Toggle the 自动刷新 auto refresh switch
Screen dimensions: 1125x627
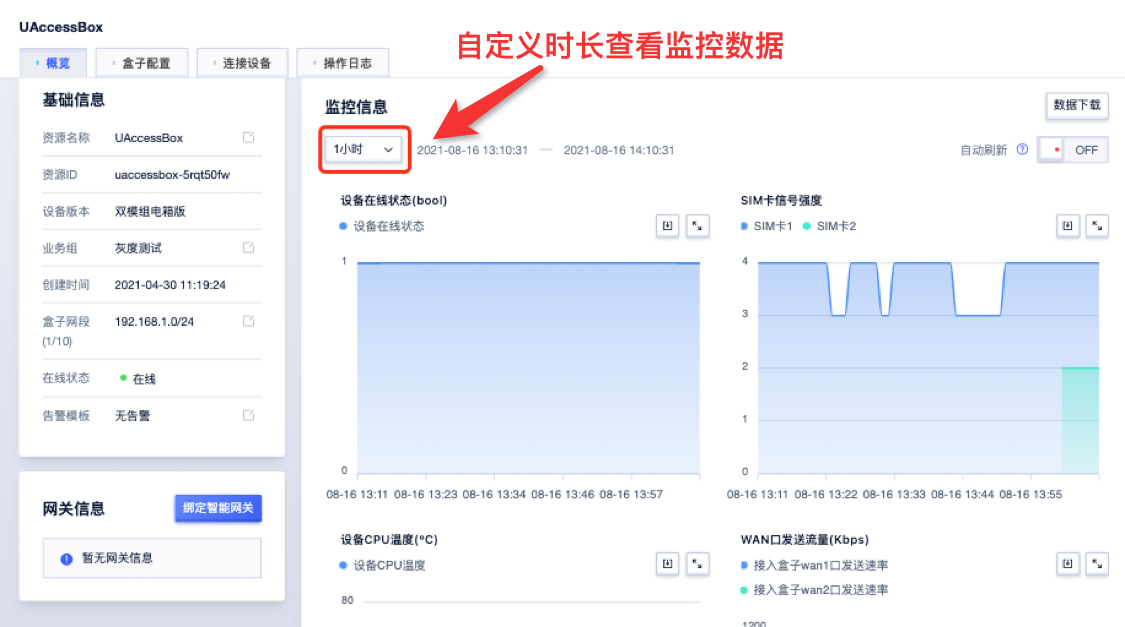[x=1073, y=150]
